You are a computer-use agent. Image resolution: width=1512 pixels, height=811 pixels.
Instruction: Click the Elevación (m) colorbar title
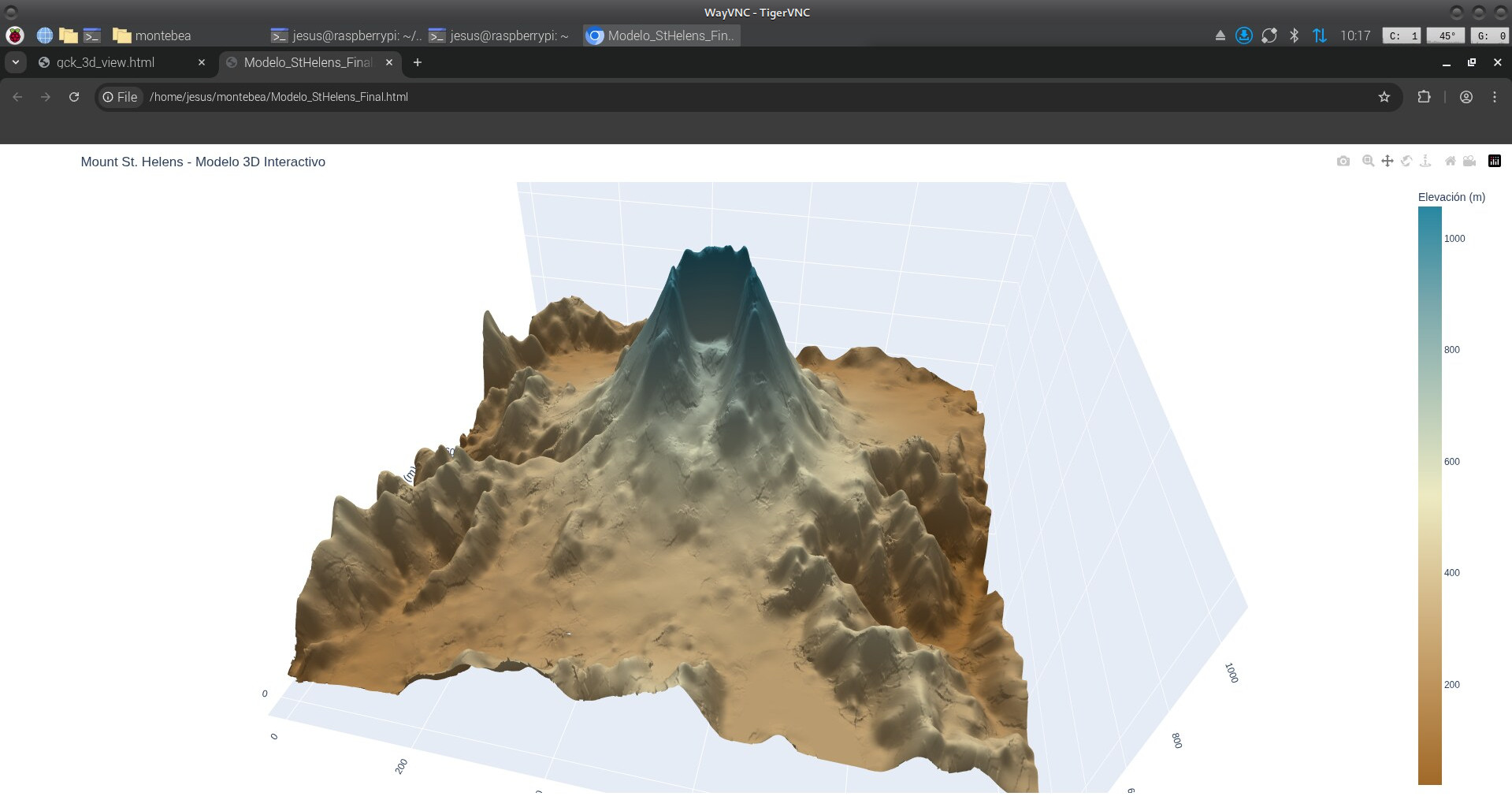[x=1451, y=197]
